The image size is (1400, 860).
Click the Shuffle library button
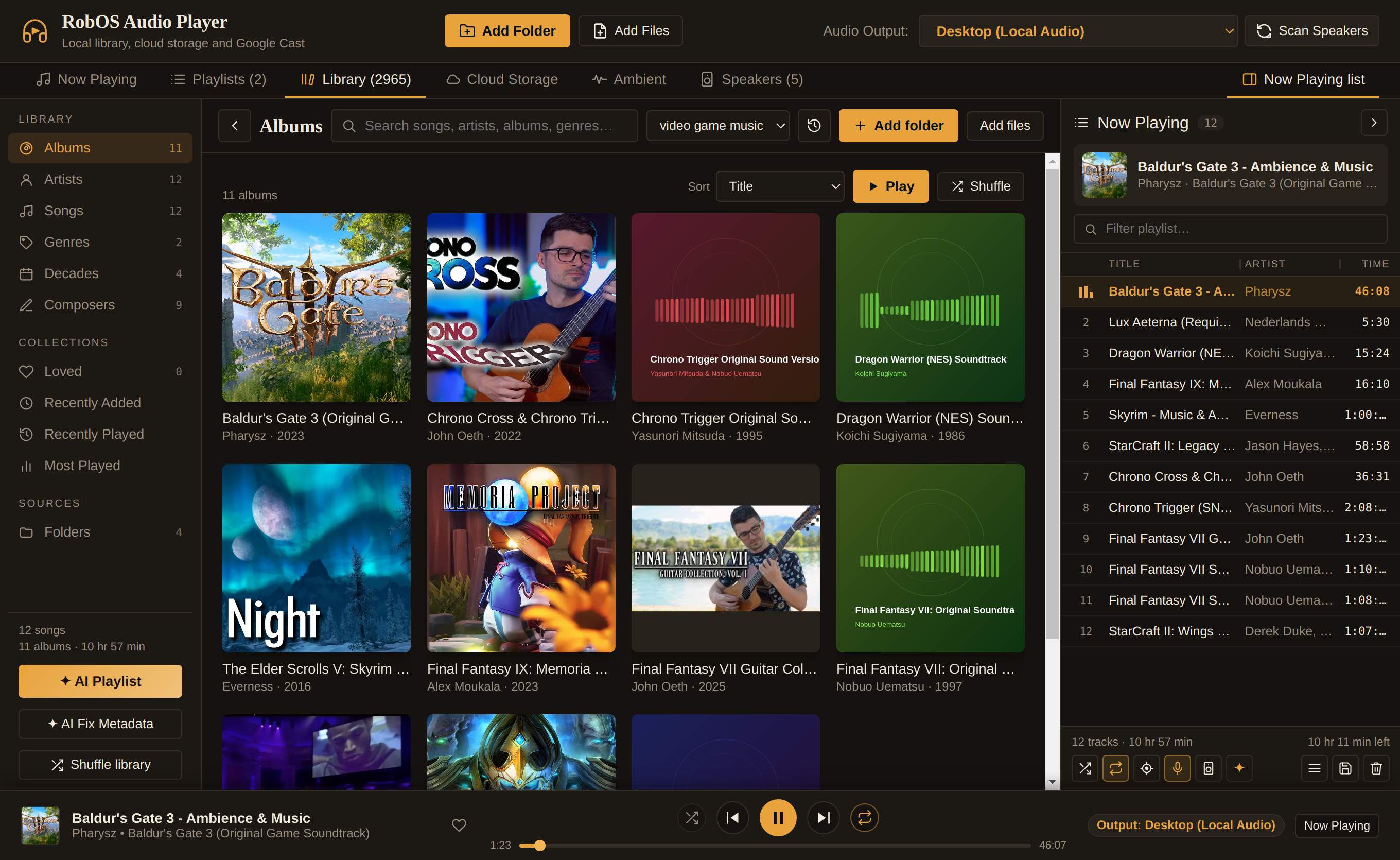pos(100,764)
